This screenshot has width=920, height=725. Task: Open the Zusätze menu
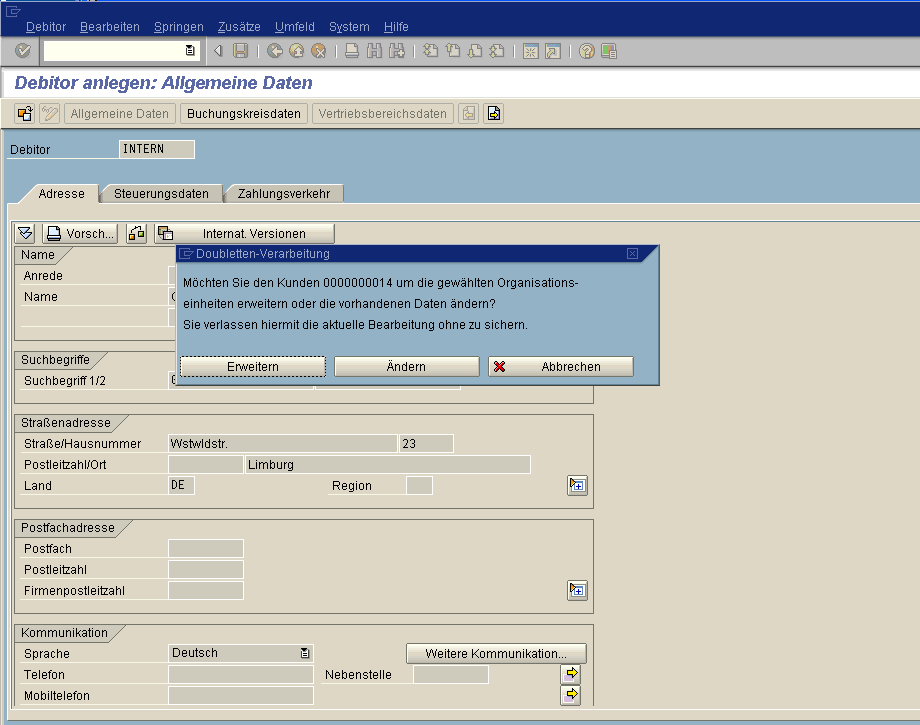click(239, 27)
